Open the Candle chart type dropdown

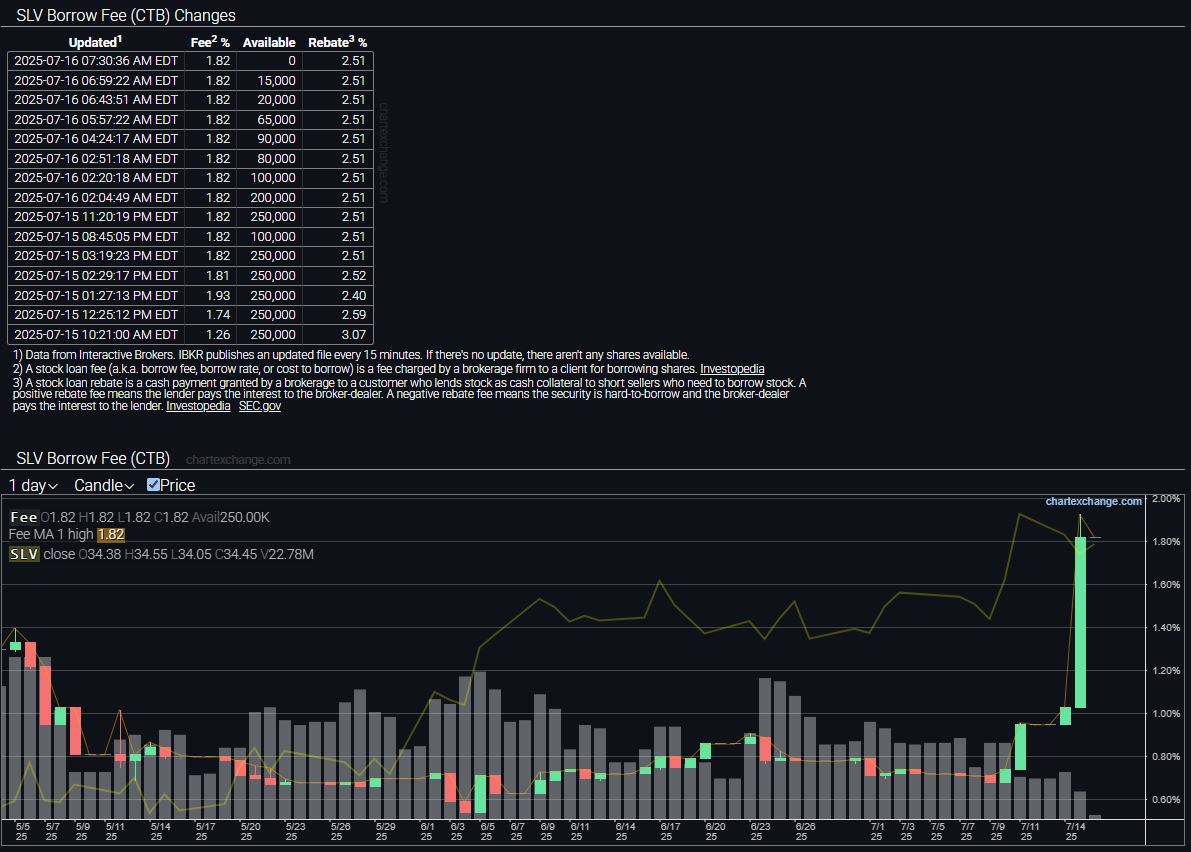[104, 485]
